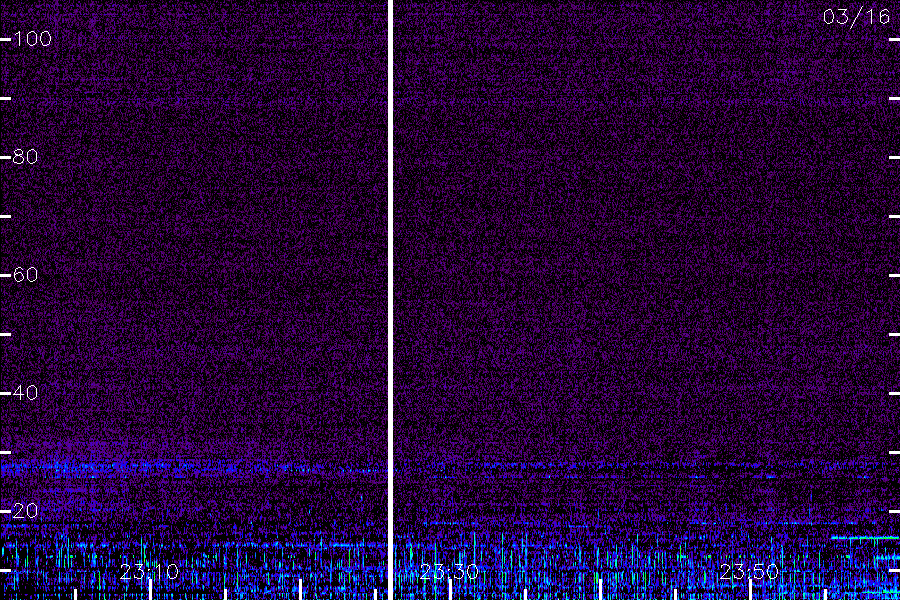This screenshot has height=600, width=900.
Task: Select the 23:50 time label
Action: [749, 572]
